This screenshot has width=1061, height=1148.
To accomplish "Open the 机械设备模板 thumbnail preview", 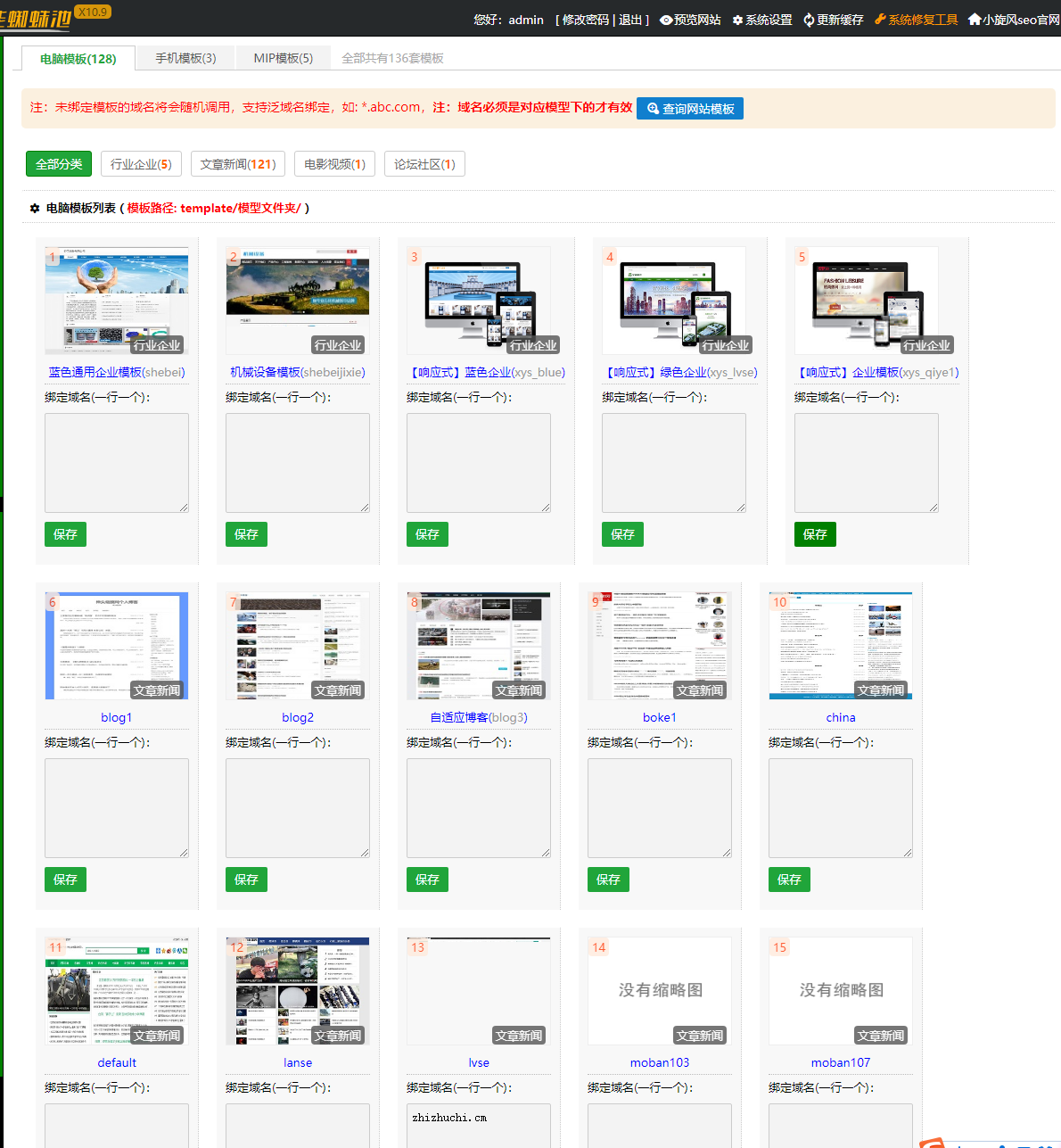I will [298, 301].
